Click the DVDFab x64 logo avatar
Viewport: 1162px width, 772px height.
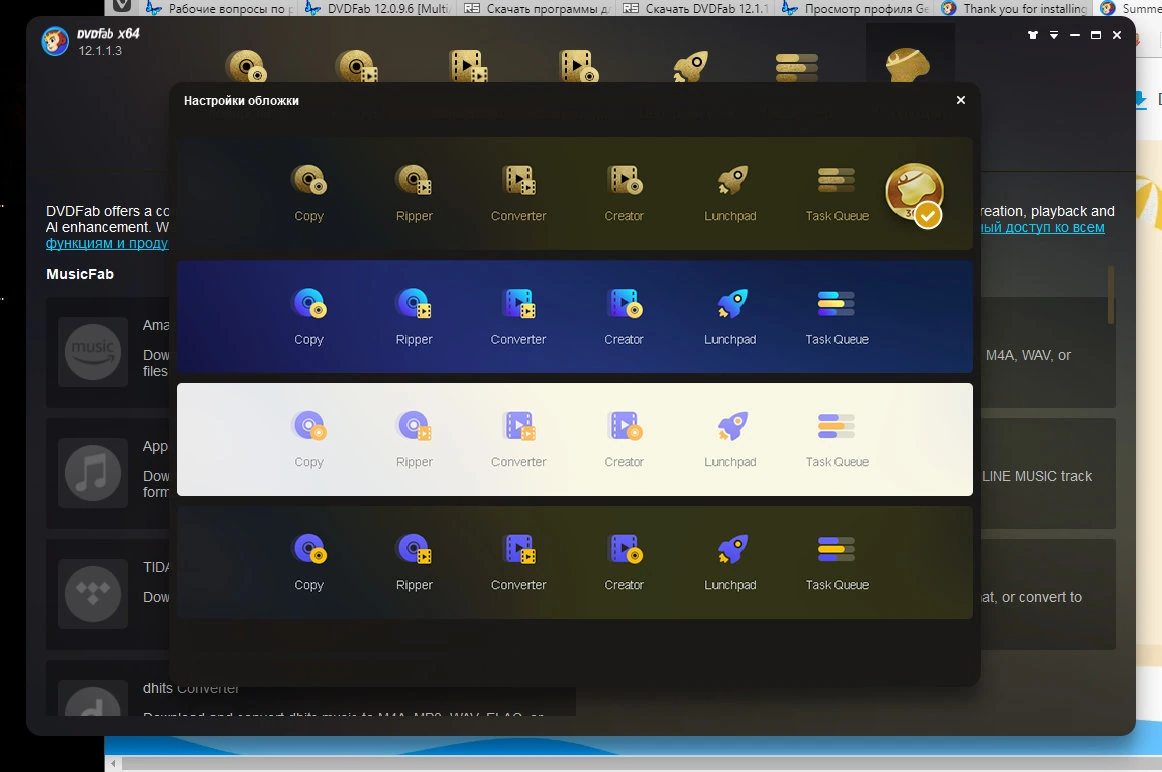(x=55, y=41)
